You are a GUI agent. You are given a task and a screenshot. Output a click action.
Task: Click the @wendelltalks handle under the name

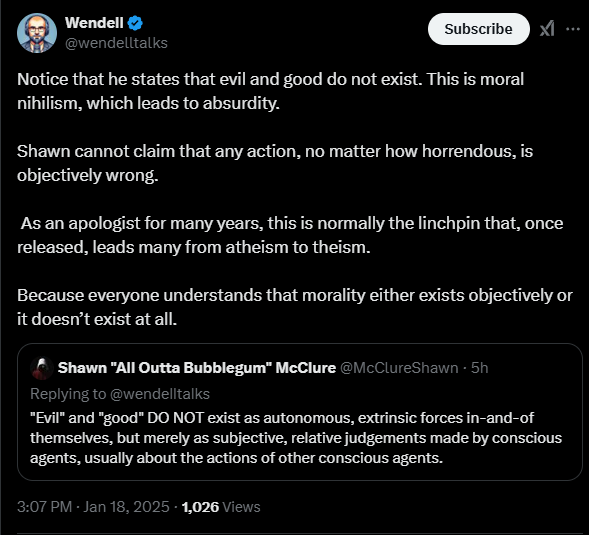click(116, 43)
